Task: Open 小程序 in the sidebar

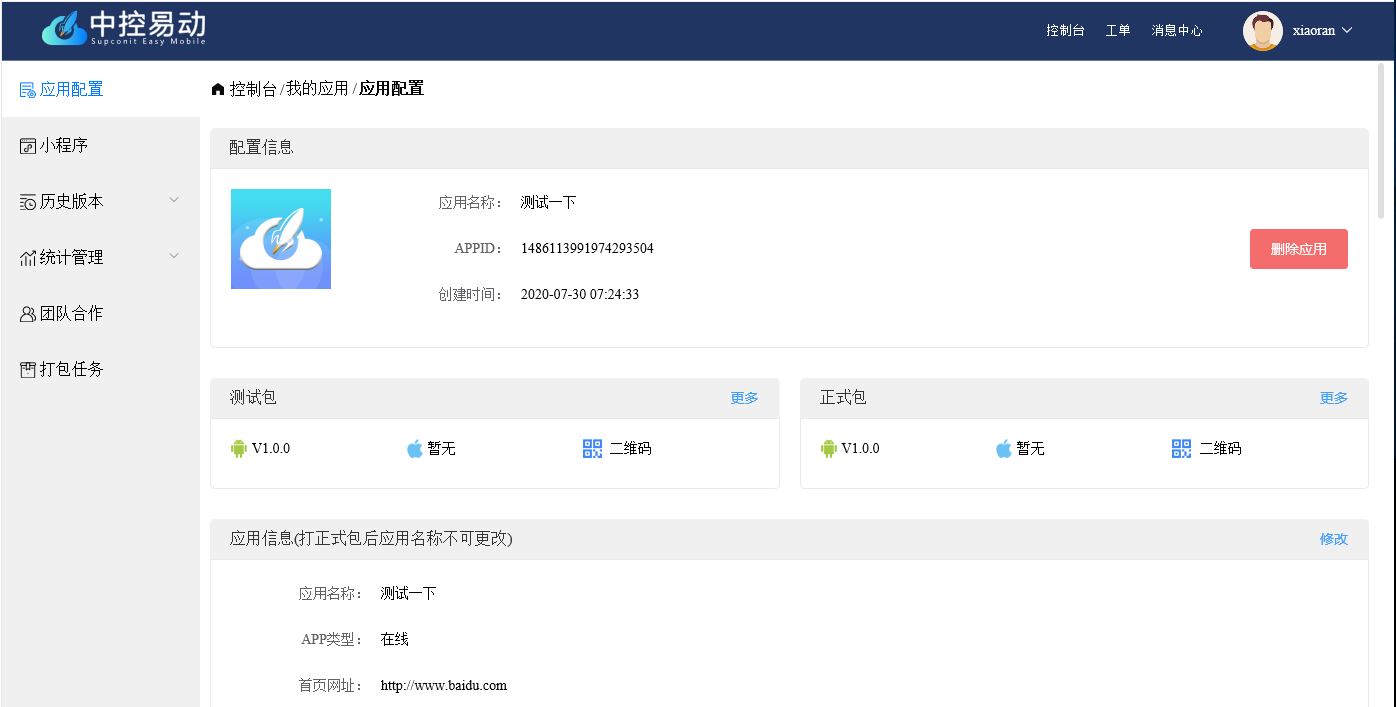Action: 100,145
